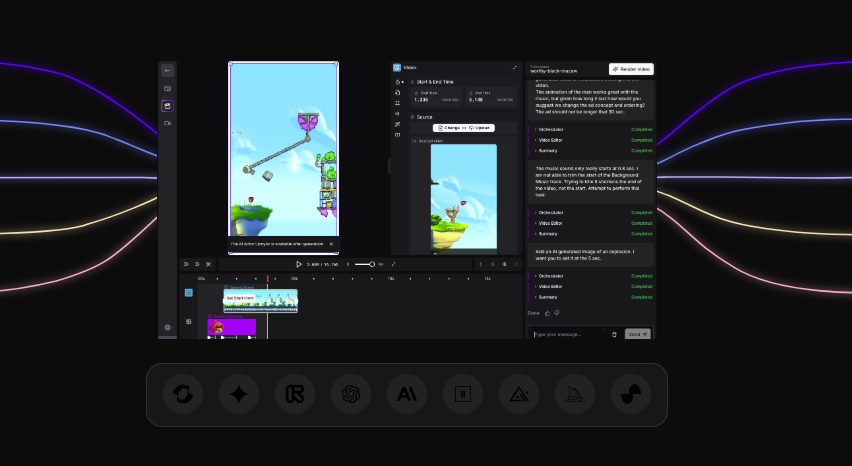Click the OpenAI logo in the bottom icon bar
This screenshot has height=466, width=852.
351,394
